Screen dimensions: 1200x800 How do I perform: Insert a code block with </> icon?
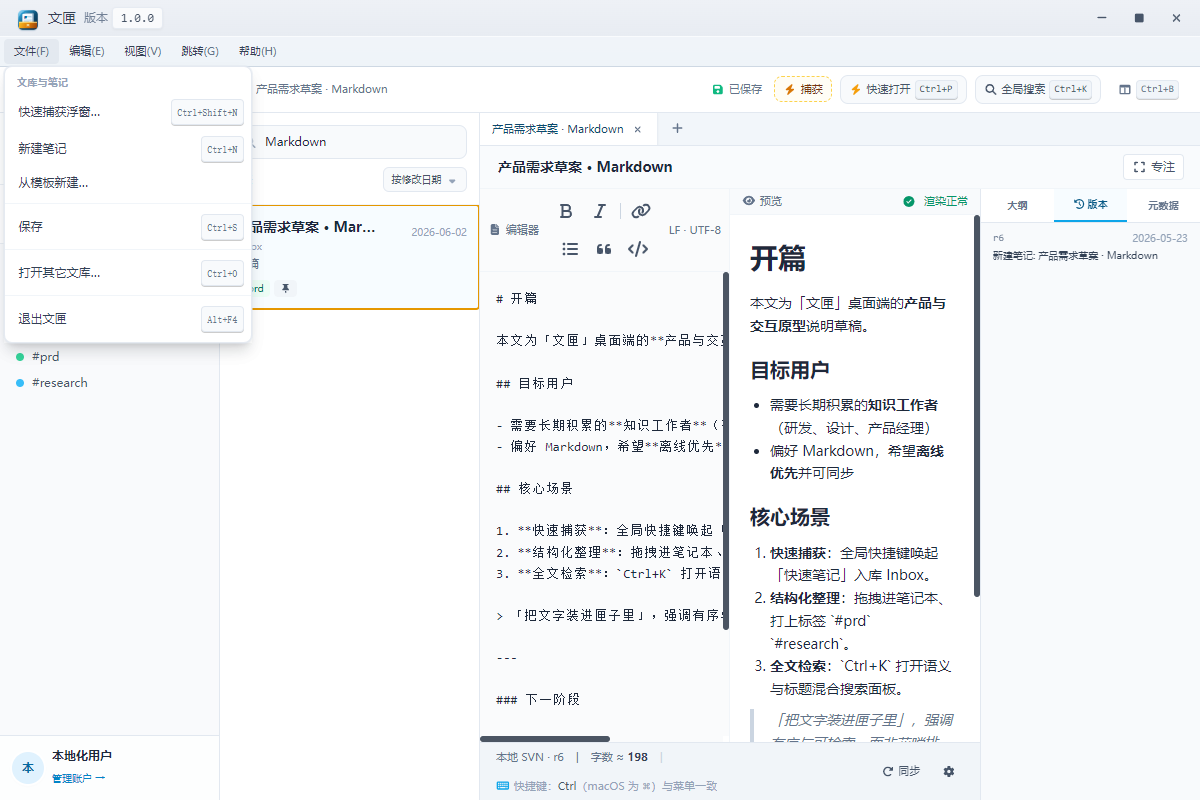638,249
